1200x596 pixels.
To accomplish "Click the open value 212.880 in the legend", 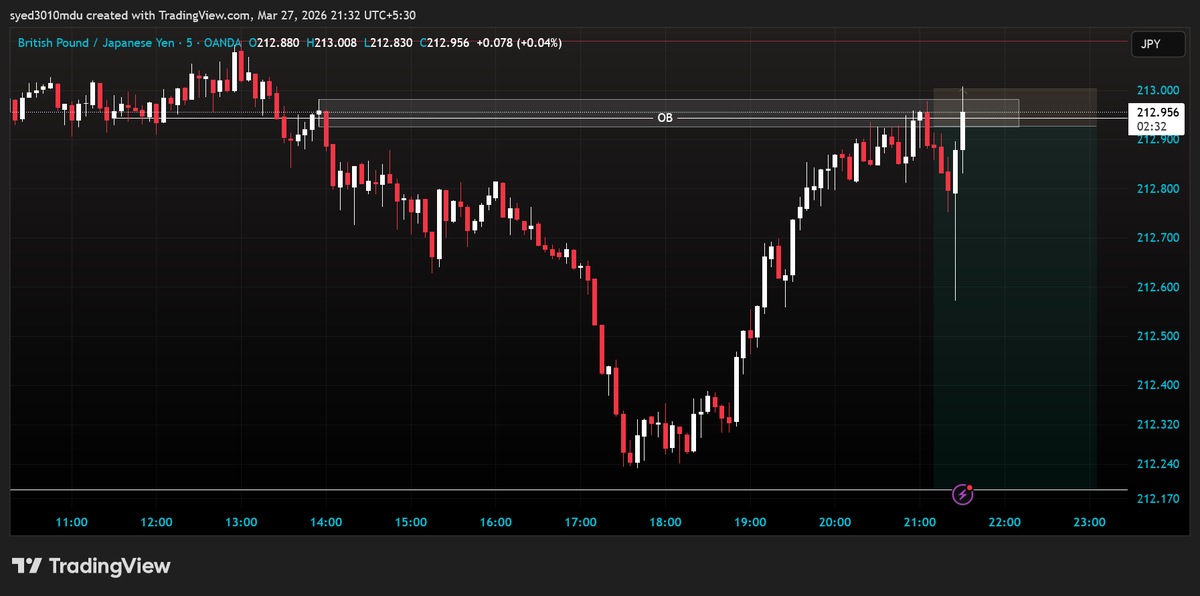I will (273, 43).
